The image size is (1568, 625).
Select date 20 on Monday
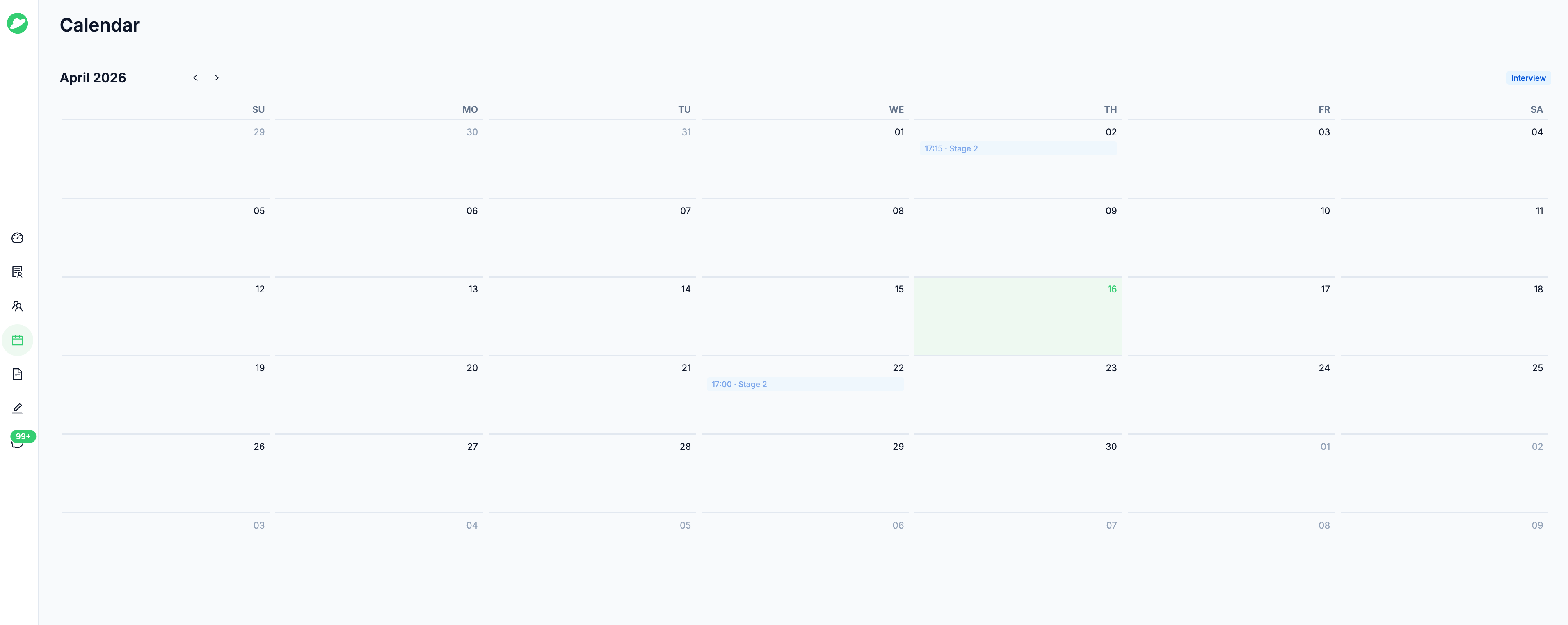pos(472,368)
